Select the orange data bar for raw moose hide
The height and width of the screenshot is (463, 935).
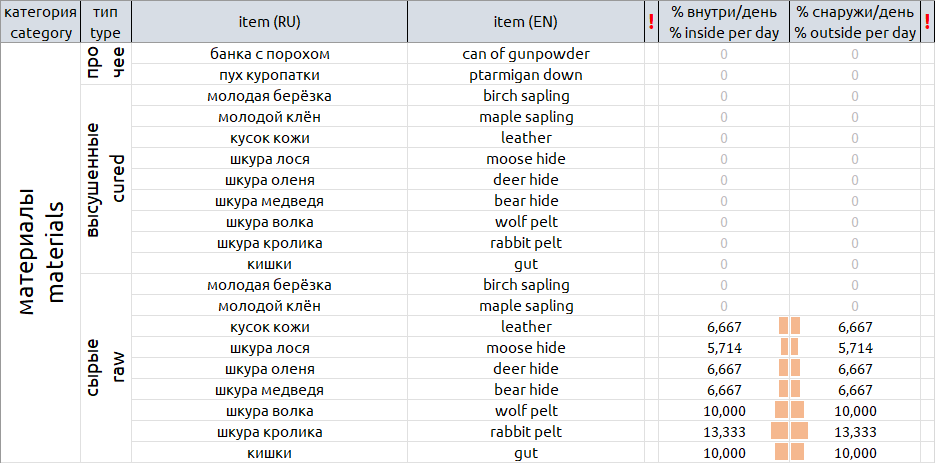(789, 347)
